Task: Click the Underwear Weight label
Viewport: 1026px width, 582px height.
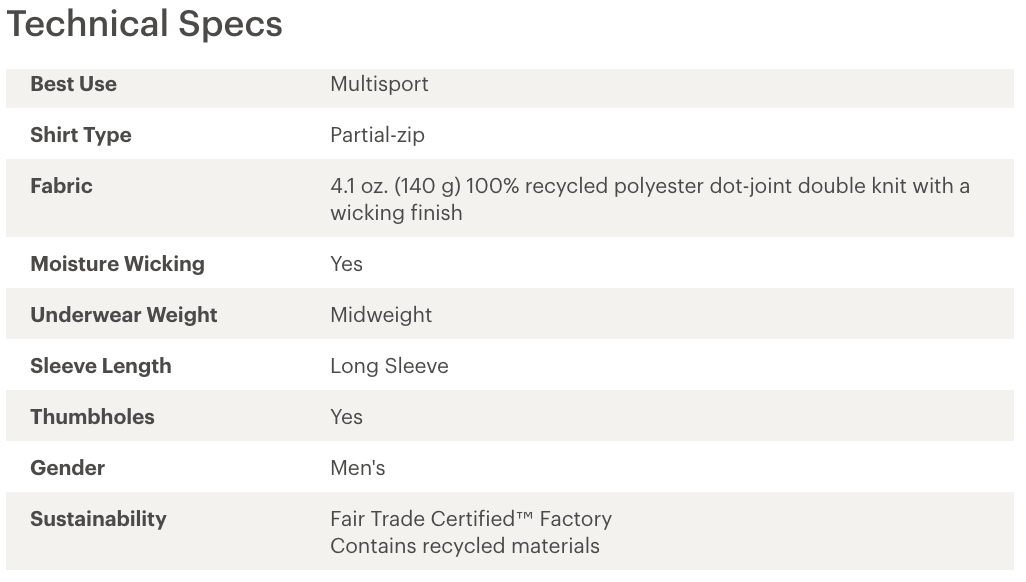Action: pos(124,315)
